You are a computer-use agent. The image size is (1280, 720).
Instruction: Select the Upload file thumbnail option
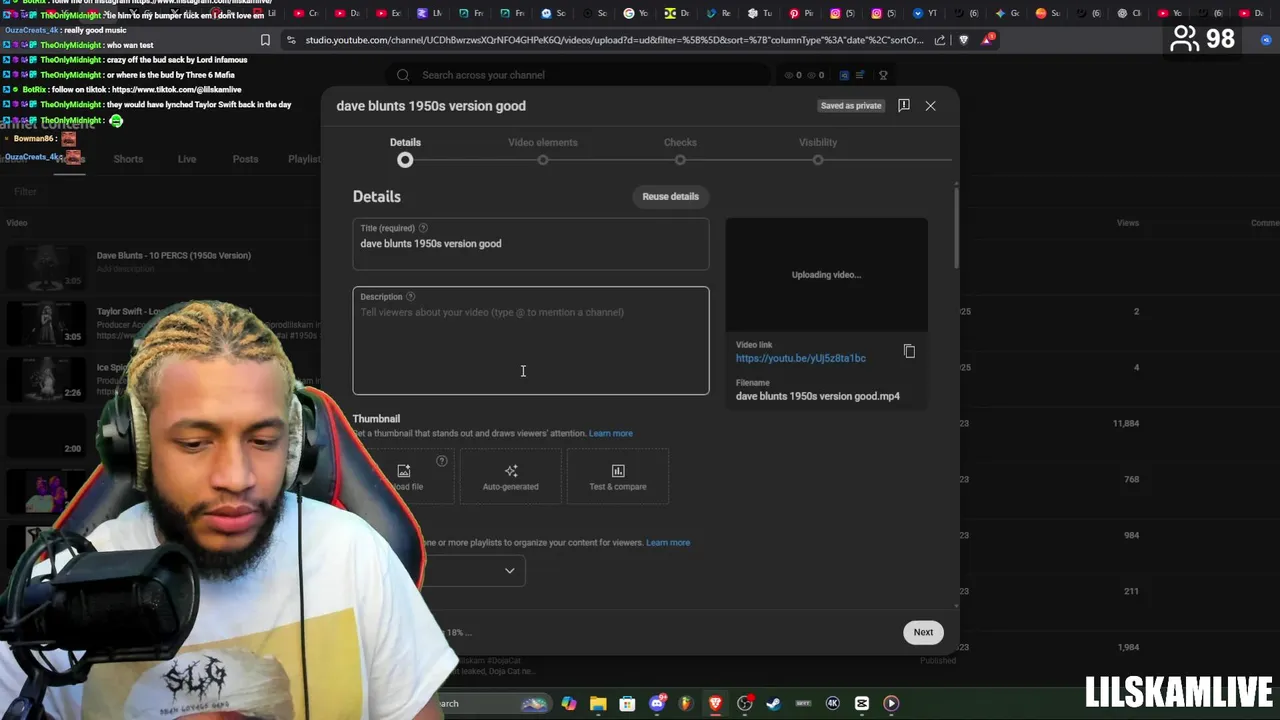point(404,476)
